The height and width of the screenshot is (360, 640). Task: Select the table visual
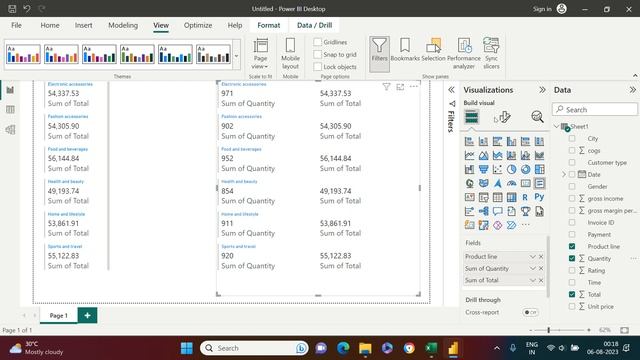coord(497,198)
